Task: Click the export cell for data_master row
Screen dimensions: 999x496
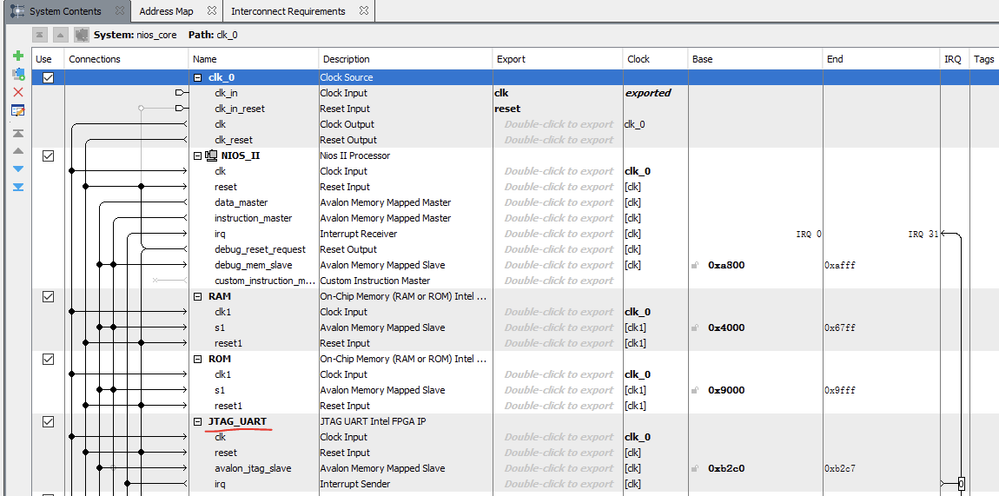Action: (558, 202)
